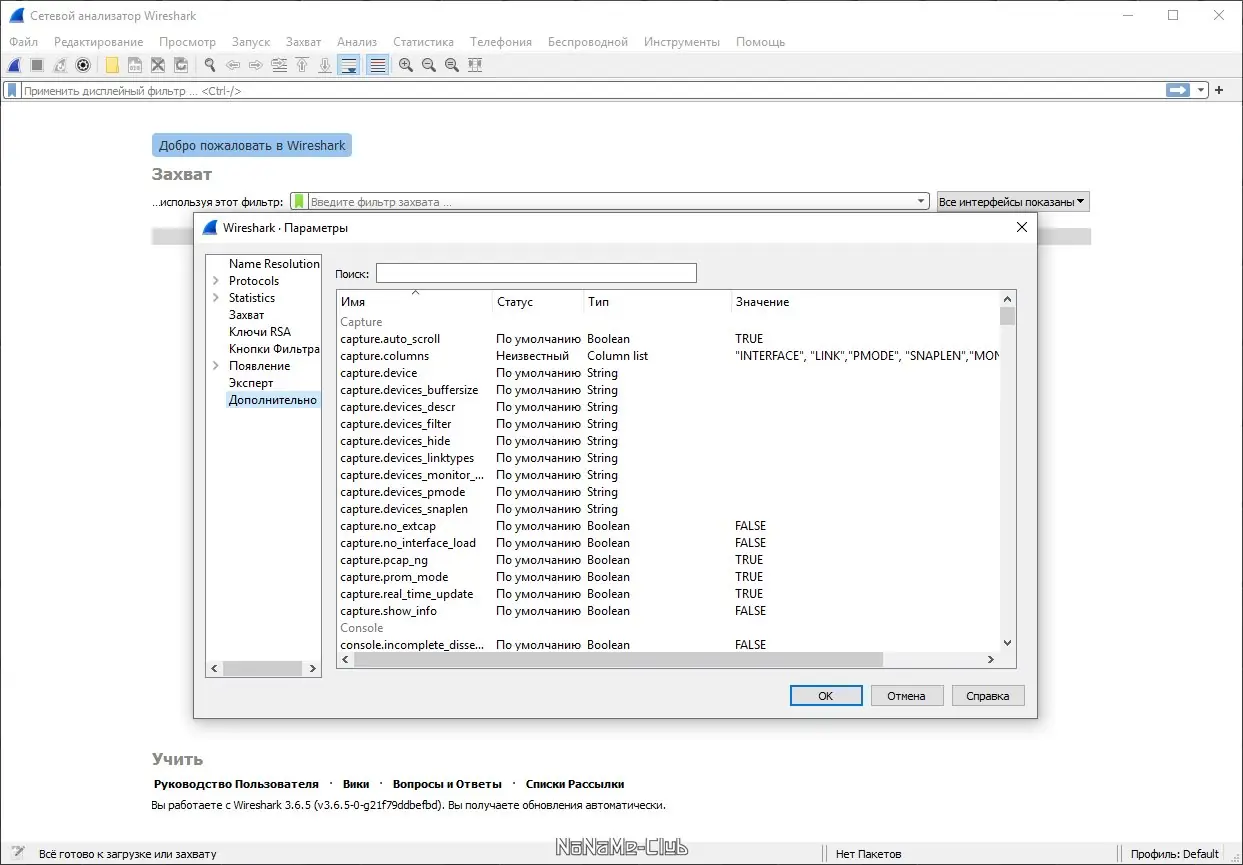This screenshot has height=865, width=1243.
Task: Click the zoom in icon in toolbar
Action: pyautogui.click(x=406, y=65)
